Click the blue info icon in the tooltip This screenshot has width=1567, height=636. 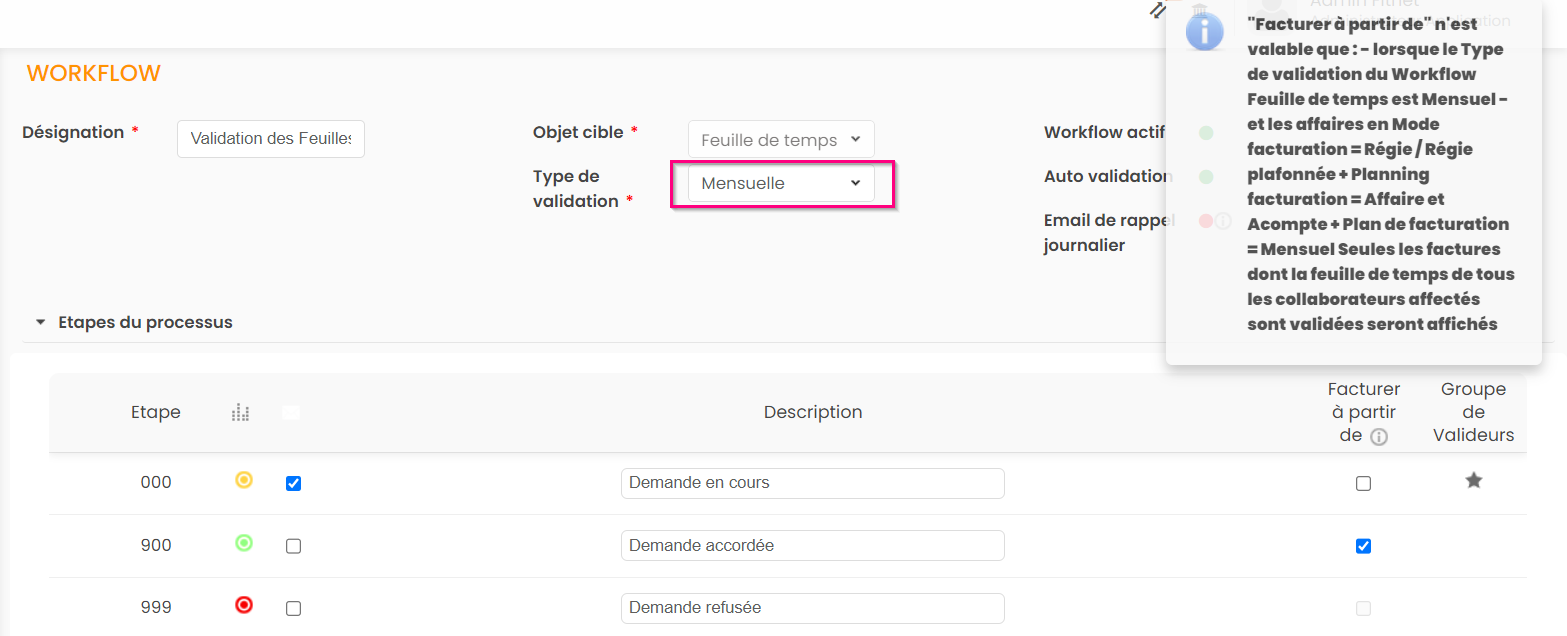click(1204, 31)
